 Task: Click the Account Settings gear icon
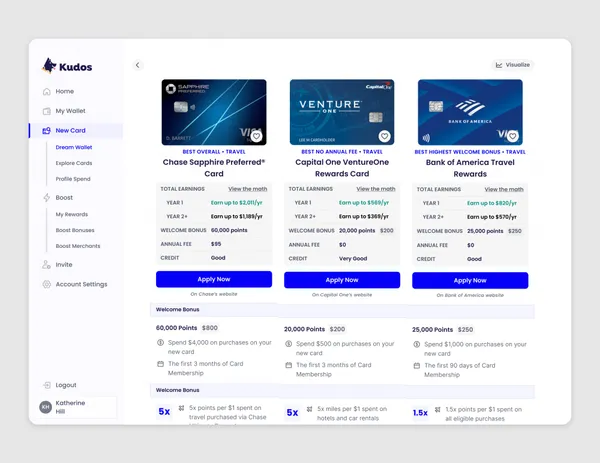[x=47, y=284]
